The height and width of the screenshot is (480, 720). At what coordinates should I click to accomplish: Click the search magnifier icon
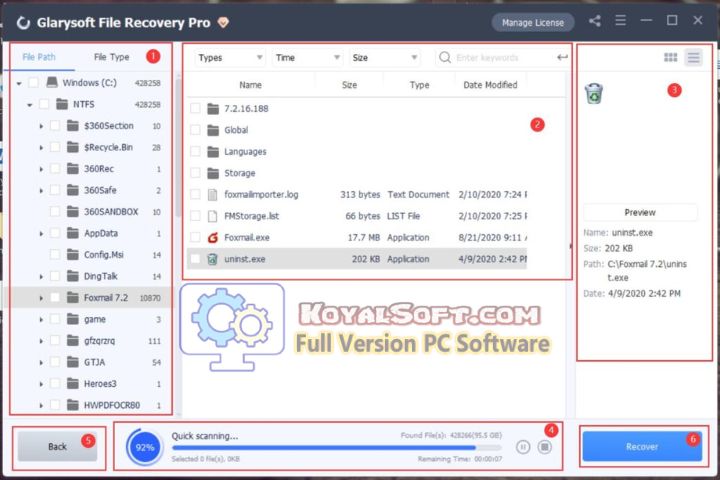[444, 57]
